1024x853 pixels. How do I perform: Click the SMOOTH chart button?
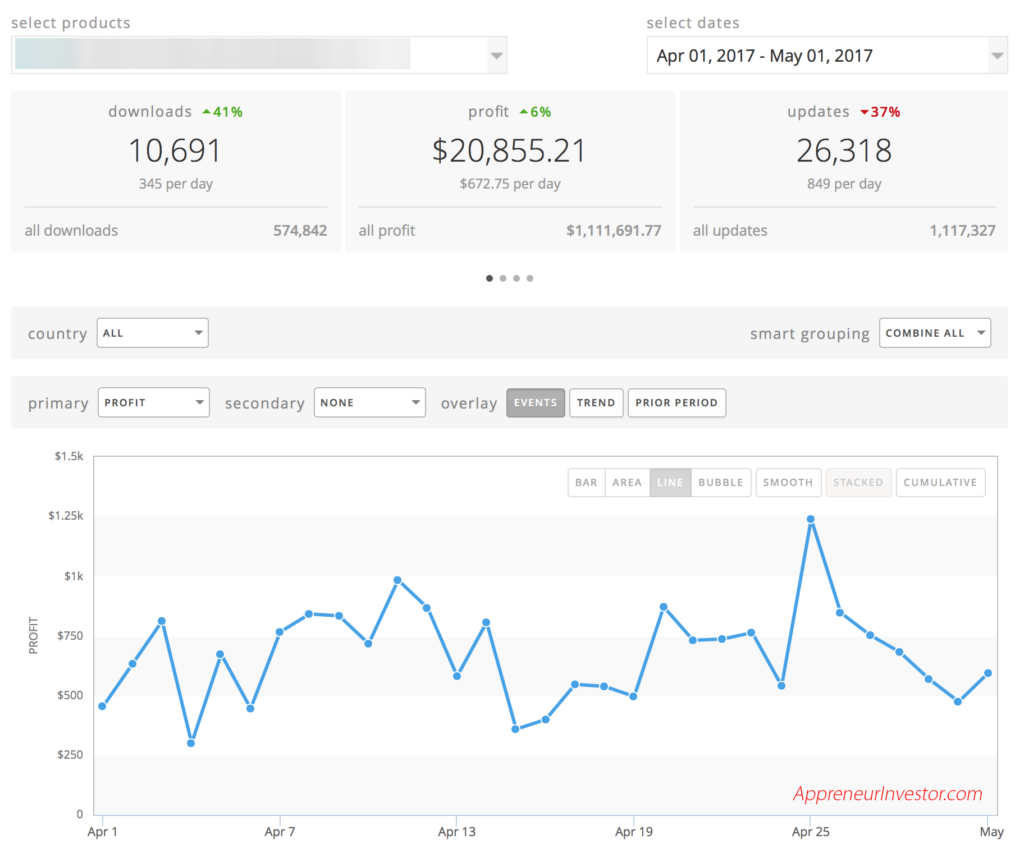coord(788,482)
